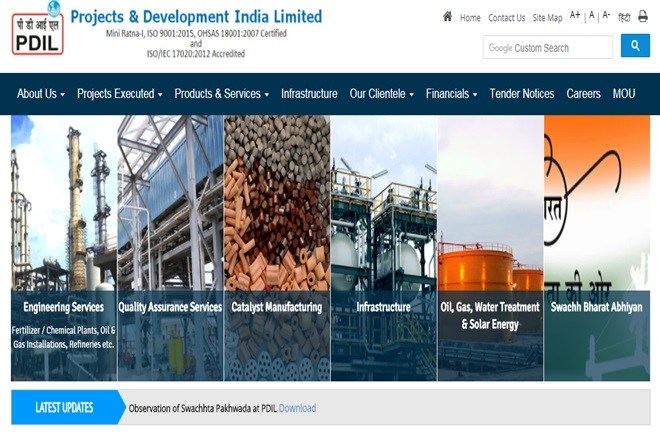This screenshot has width=660, height=440.
Task: Reset font size with A
Action: click(x=591, y=15)
